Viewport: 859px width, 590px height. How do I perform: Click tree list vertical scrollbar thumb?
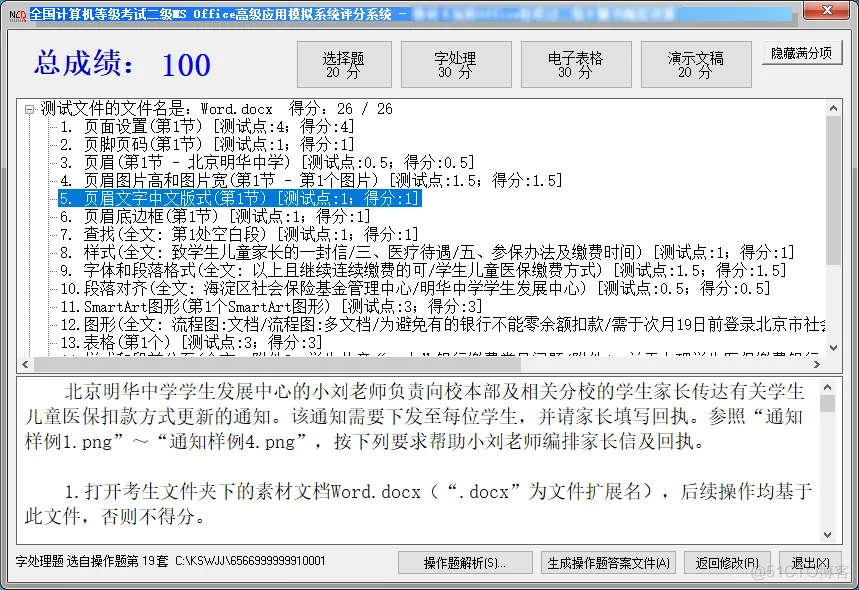tap(833, 190)
